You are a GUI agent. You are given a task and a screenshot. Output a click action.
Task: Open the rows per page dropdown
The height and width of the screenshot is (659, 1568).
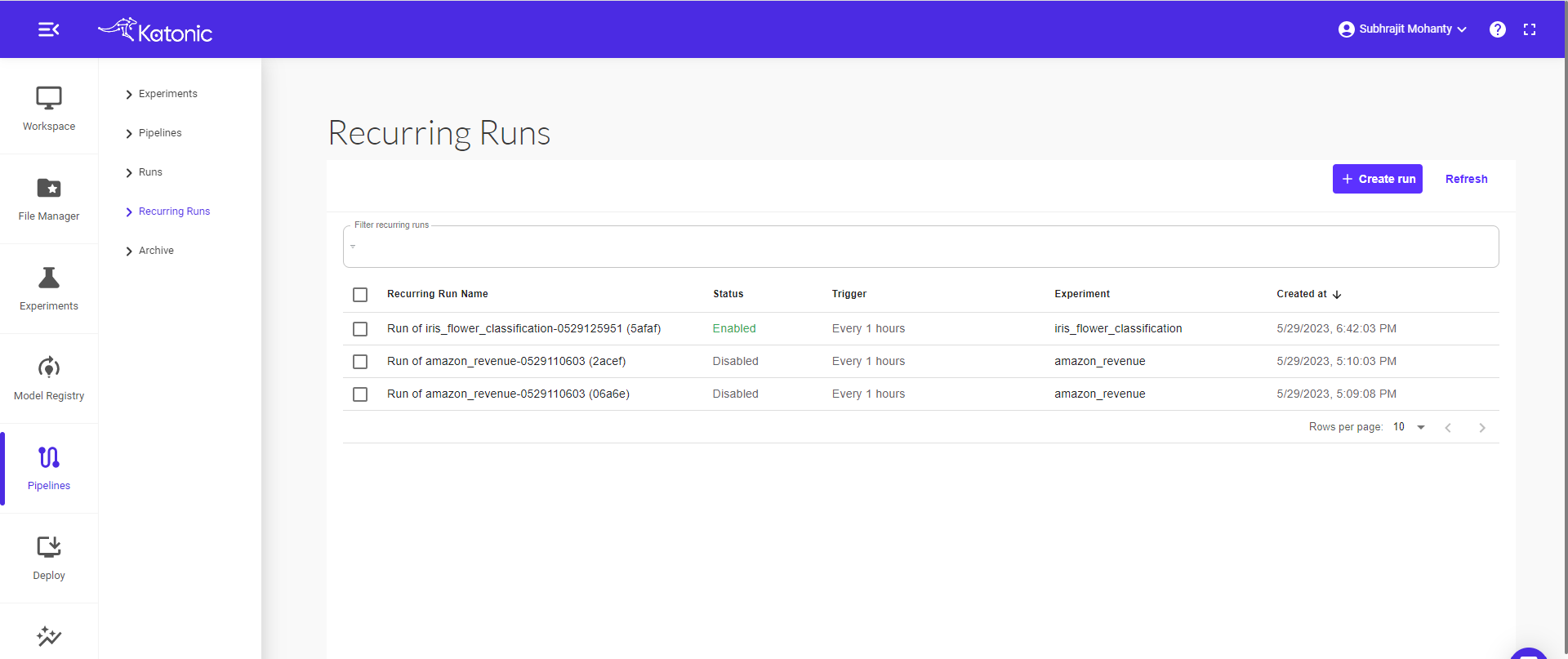[x=1410, y=427]
